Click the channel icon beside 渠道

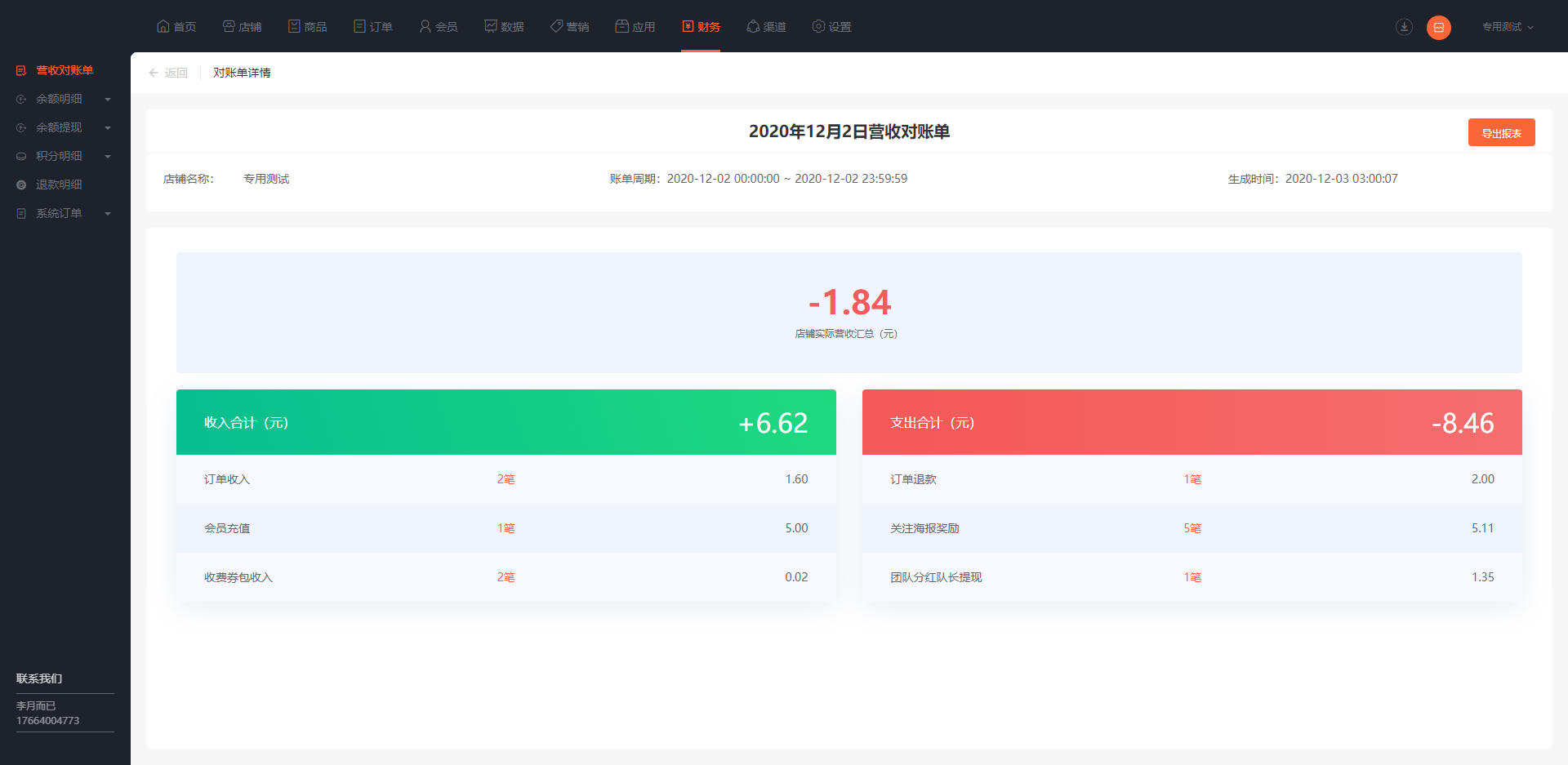(753, 26)
